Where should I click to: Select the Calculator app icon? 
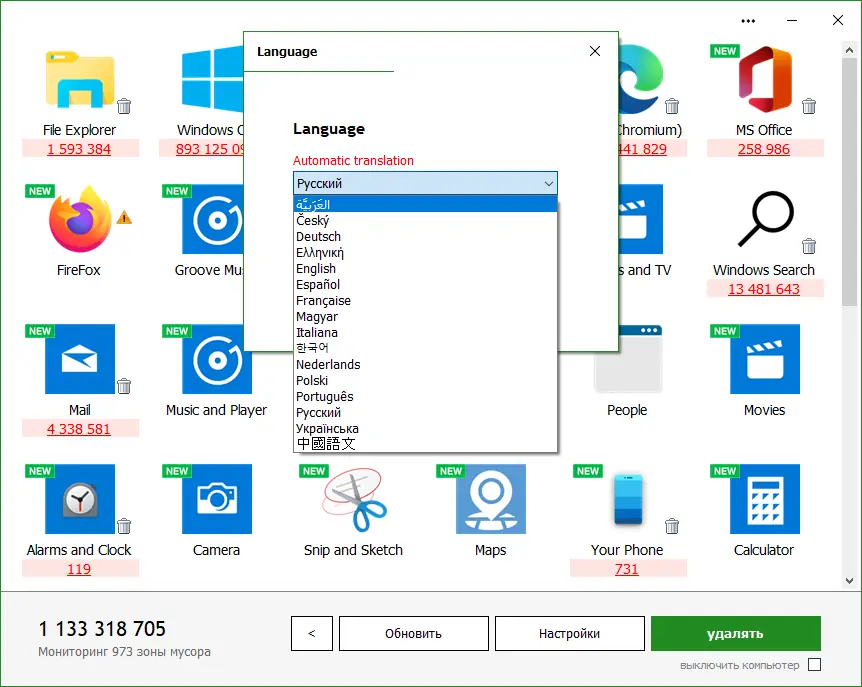click(x=765, y=499)
